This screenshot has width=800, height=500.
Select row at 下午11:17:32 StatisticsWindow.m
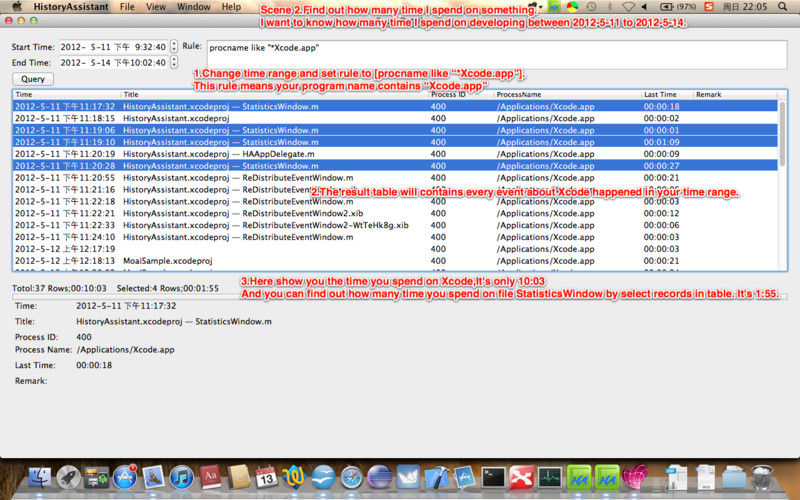[395, 106]
